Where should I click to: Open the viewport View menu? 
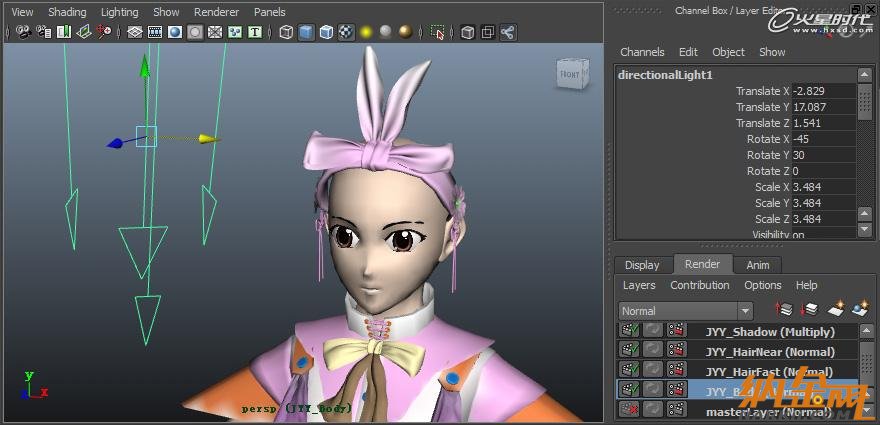coord(22,12)
